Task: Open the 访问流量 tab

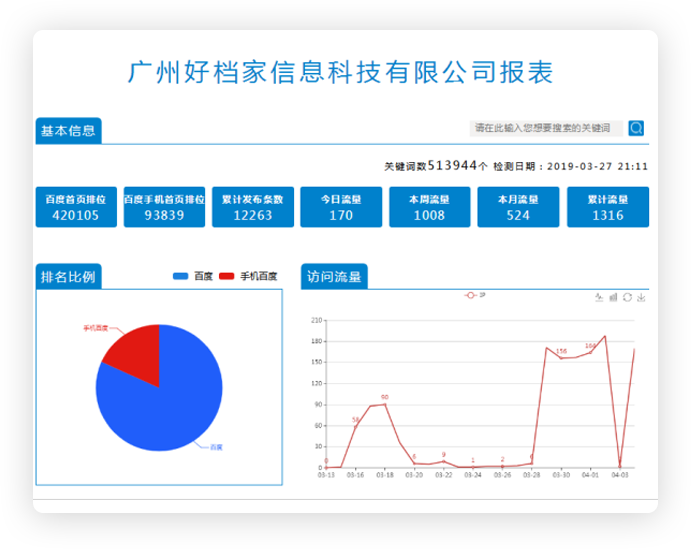Action: click(334, 277)
